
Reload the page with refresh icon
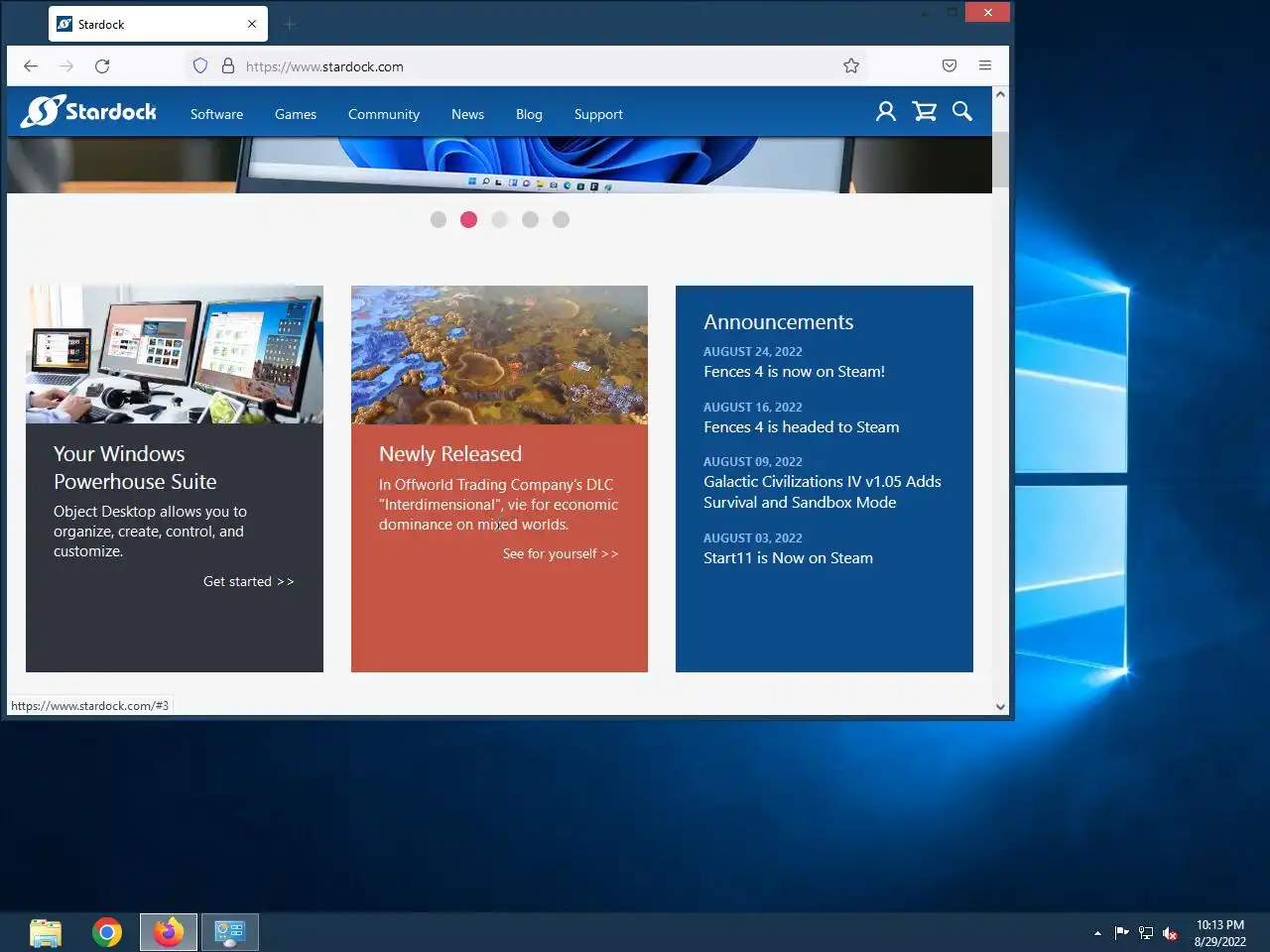[102, 66]
